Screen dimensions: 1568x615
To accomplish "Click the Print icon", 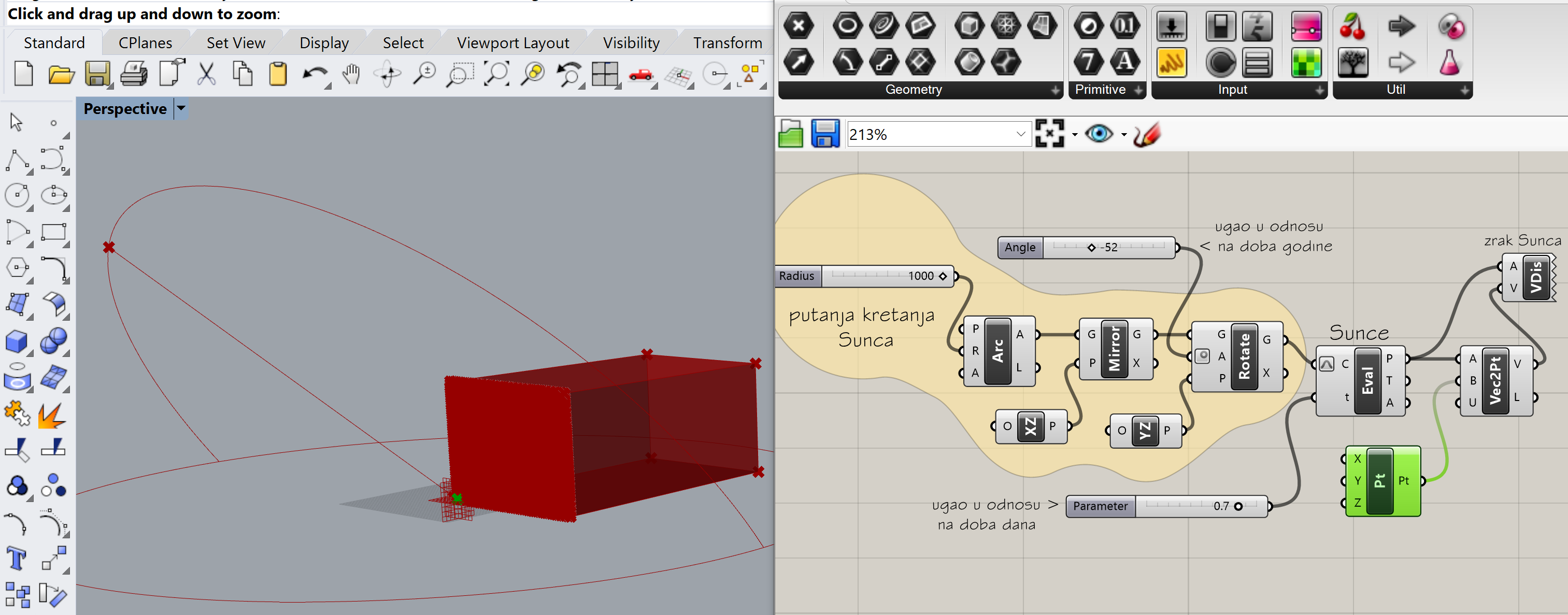I will point(134,74).
